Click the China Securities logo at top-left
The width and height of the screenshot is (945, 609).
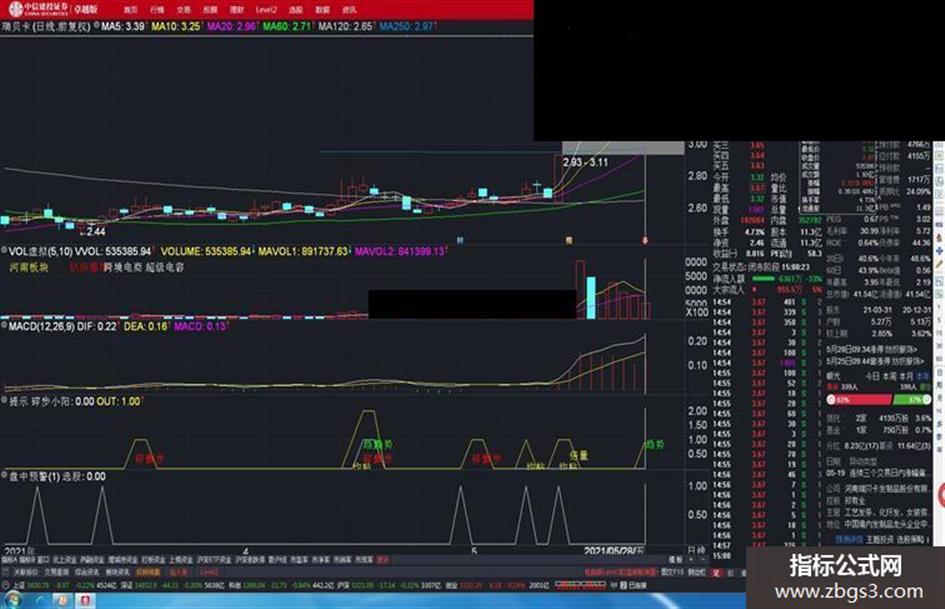(x=38, y=8)
